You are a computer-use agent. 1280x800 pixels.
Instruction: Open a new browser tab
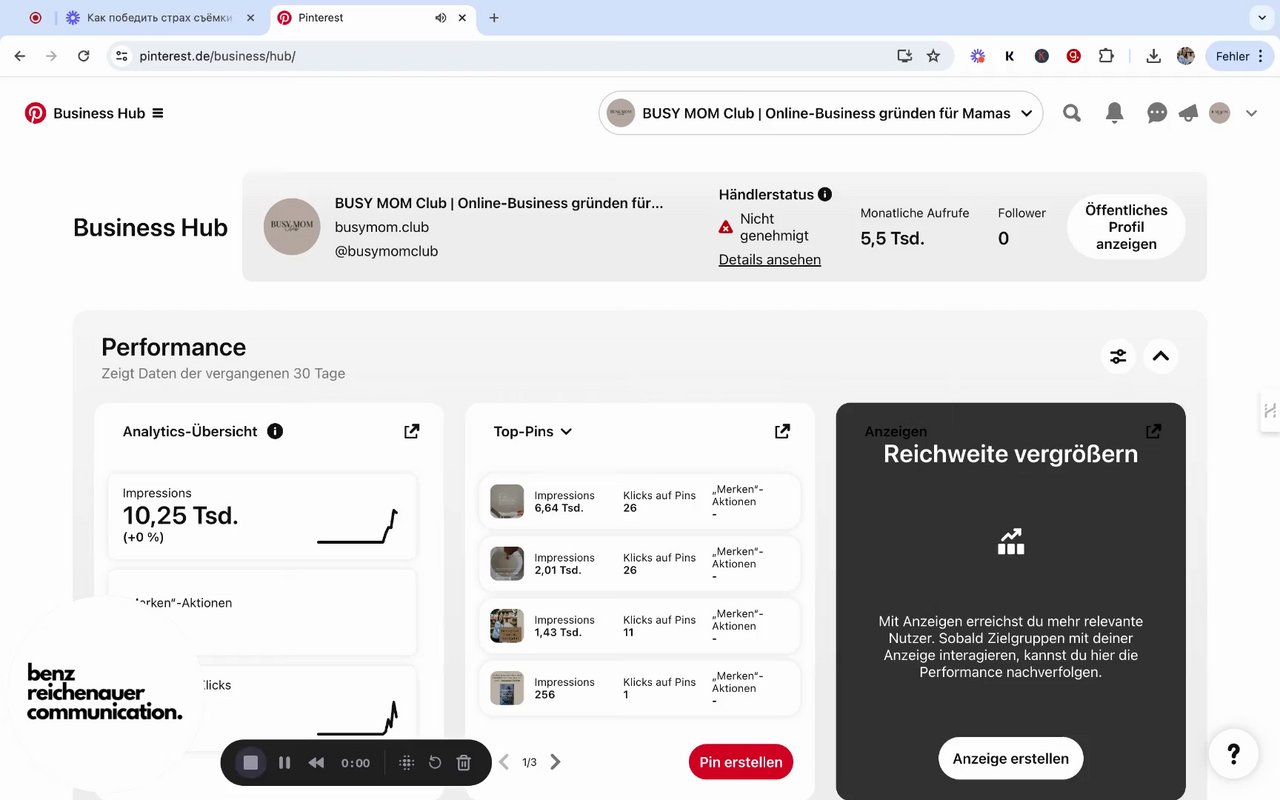click(x=494, y=18)
